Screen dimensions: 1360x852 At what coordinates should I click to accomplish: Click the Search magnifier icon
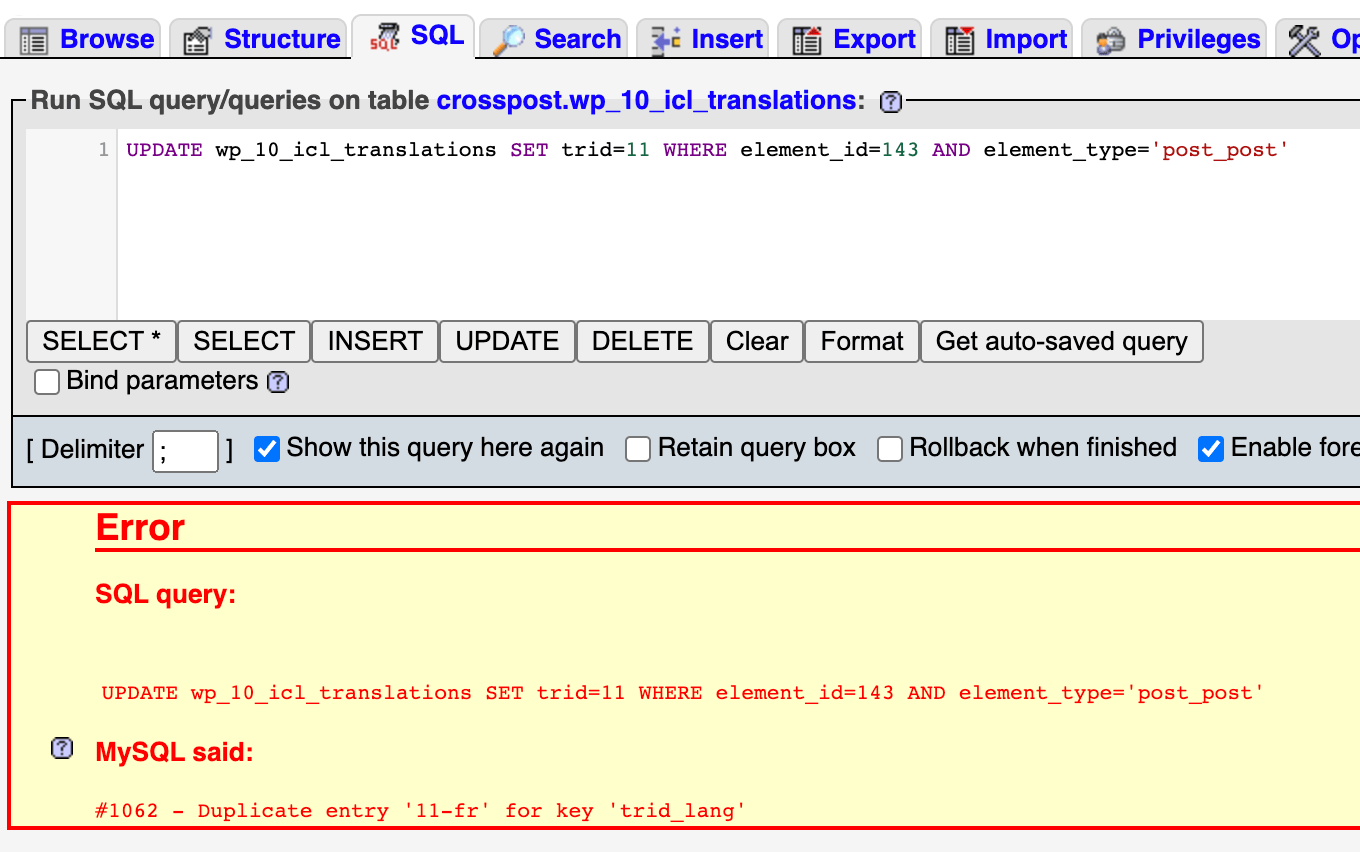click(508, 40)
